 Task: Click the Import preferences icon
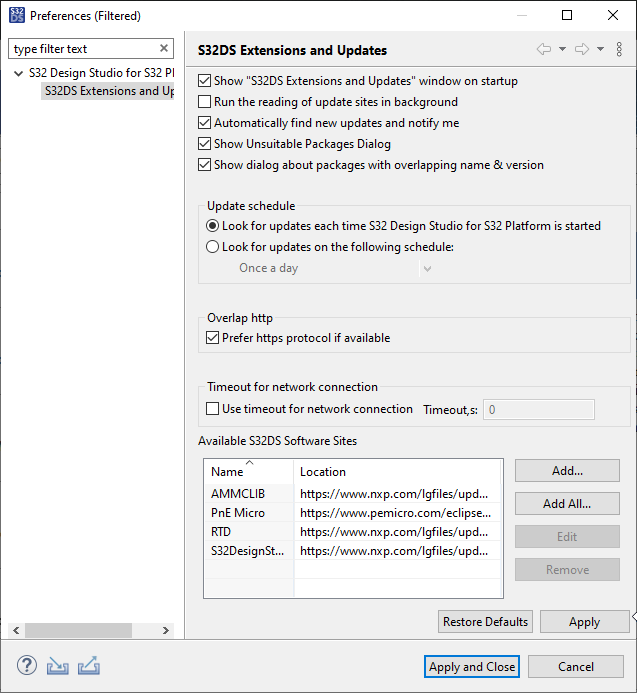58,666
